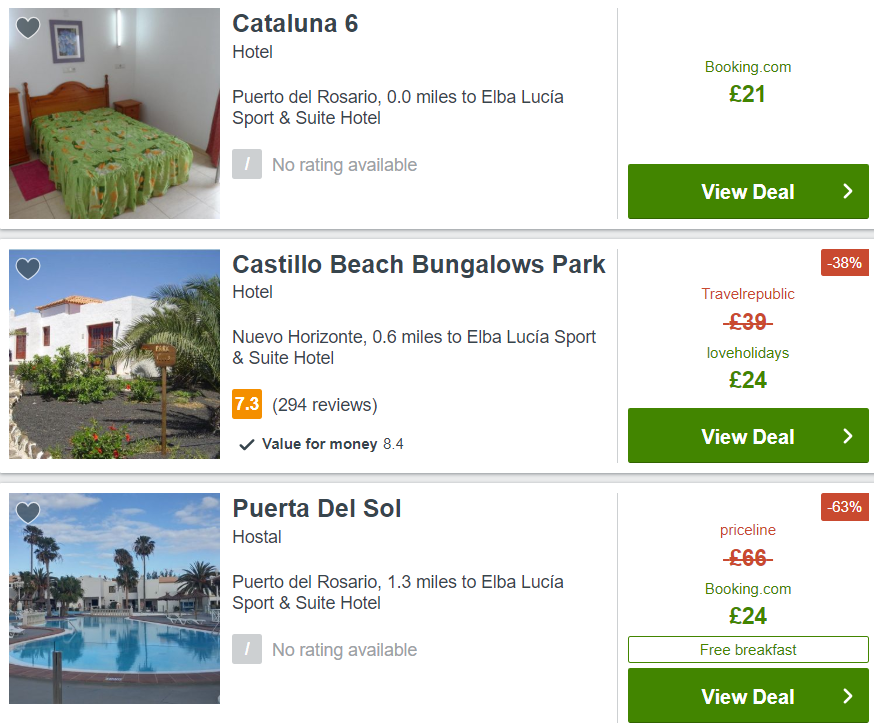Click the chevron arrow on Cataluna 6 deal

coord(848,191)
